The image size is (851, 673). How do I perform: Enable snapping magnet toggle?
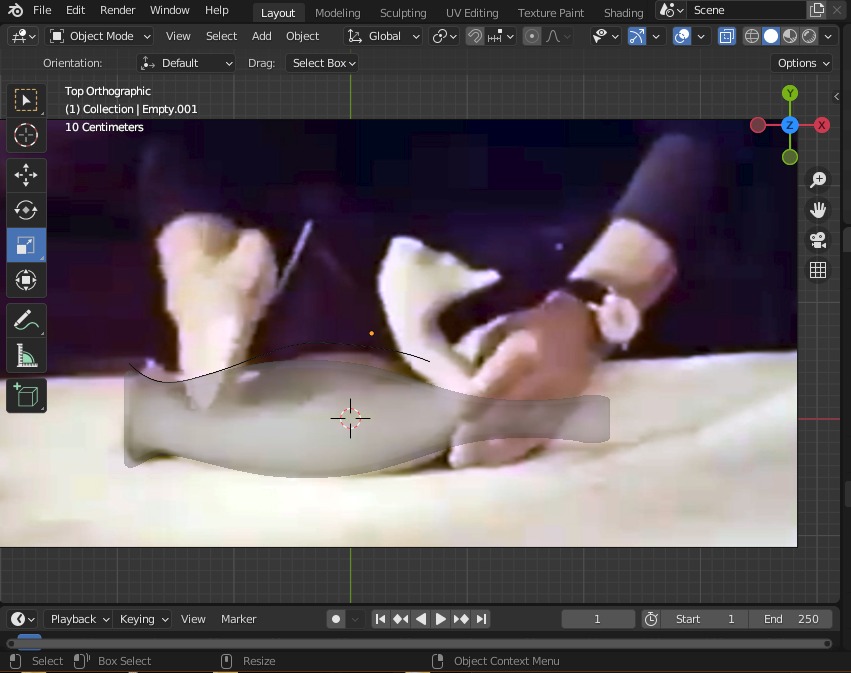tap(475, 36)
